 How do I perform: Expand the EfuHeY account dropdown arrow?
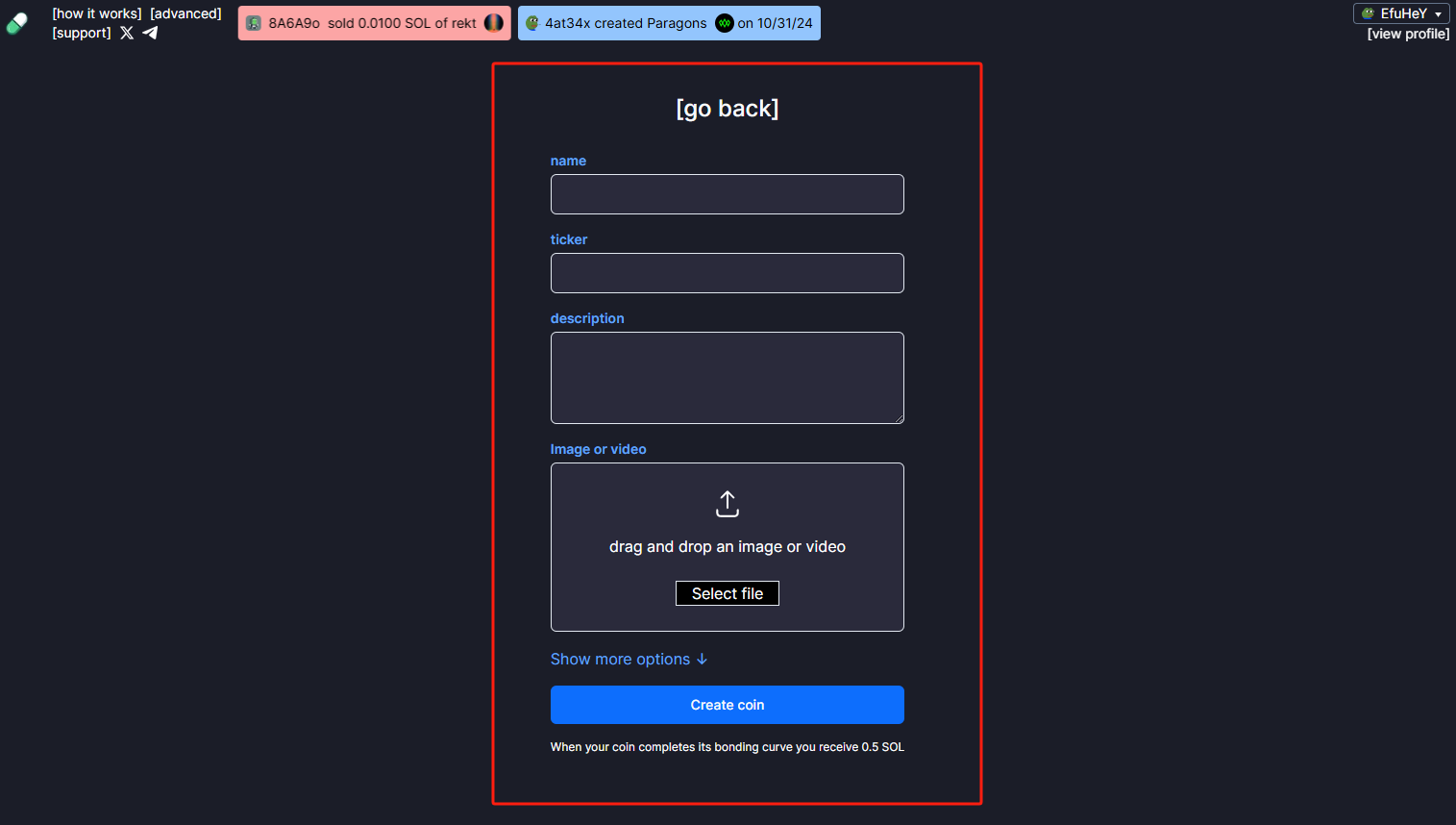click(x=1438, y=14)
